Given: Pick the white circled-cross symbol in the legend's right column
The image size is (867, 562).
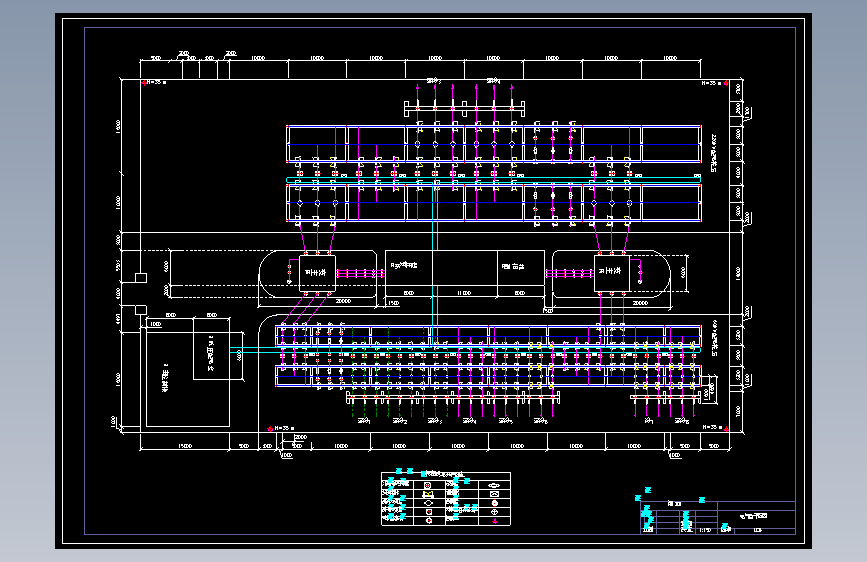Looking at the screenshot, I should click(495, 512).
